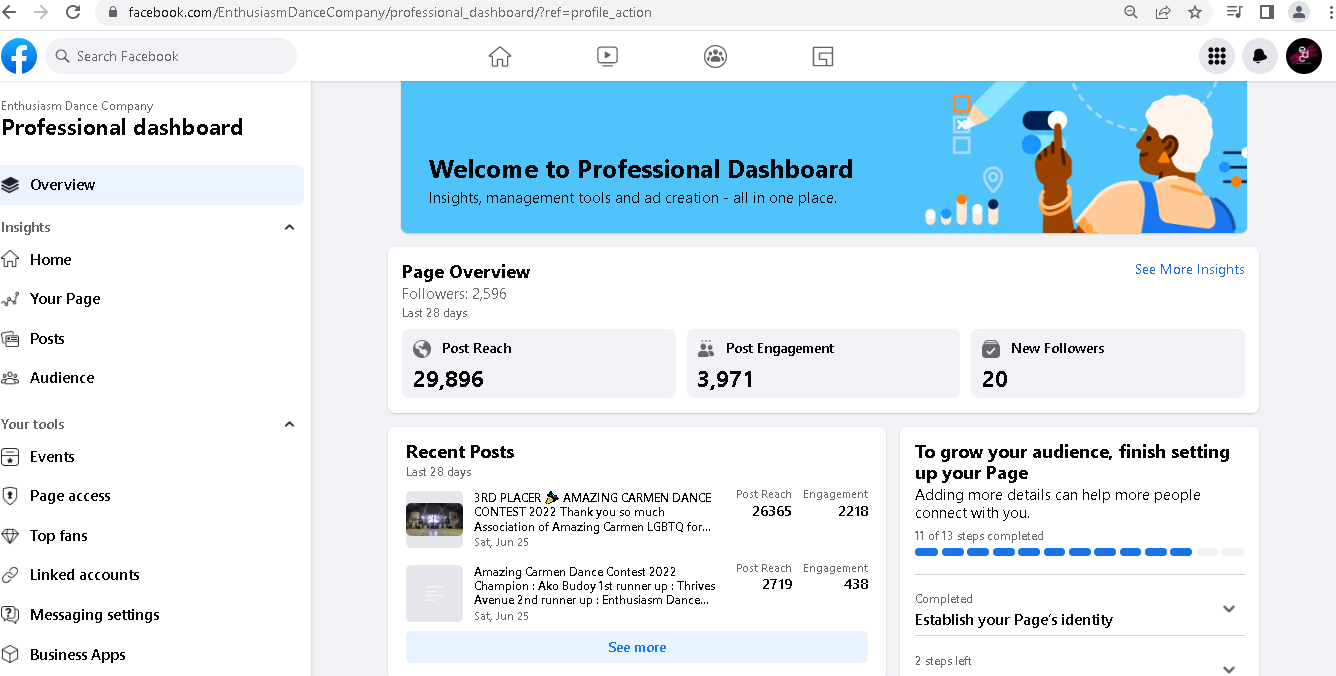The image size is (1336, 676).
Task: Click the browser back arrow
Action: coord(10,12)
